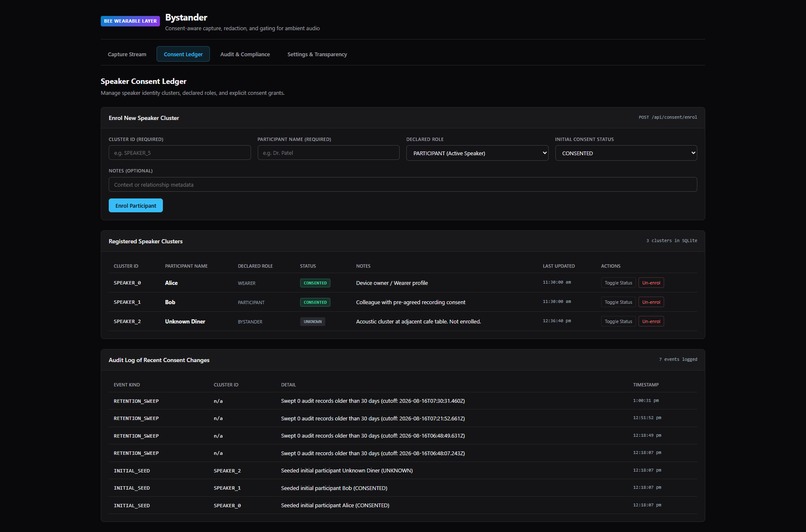
Task: Open the Declared Role dropdown
Action: coord(477,153)
